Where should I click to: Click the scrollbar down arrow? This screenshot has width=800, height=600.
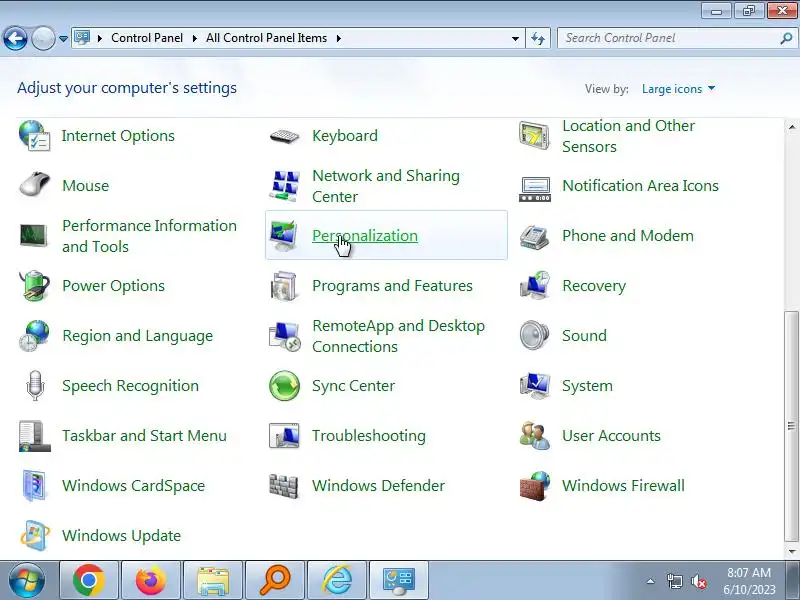(x=792, y=552)
